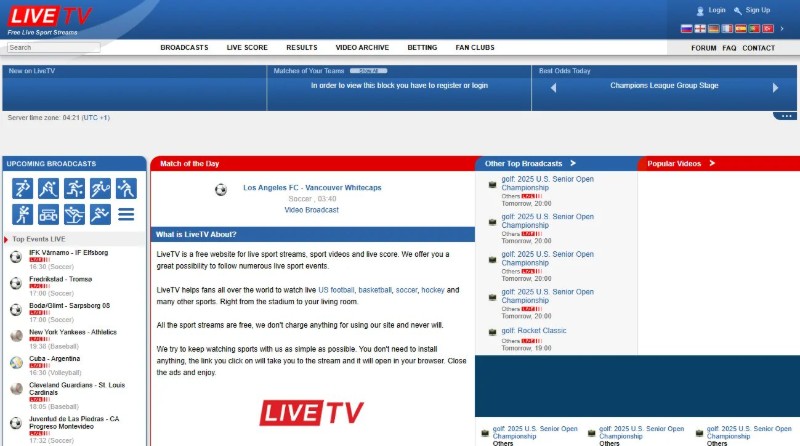Viewport: 800px width, 446px height.
Task: Open the CONTACT page
Action: pos(759,48)
